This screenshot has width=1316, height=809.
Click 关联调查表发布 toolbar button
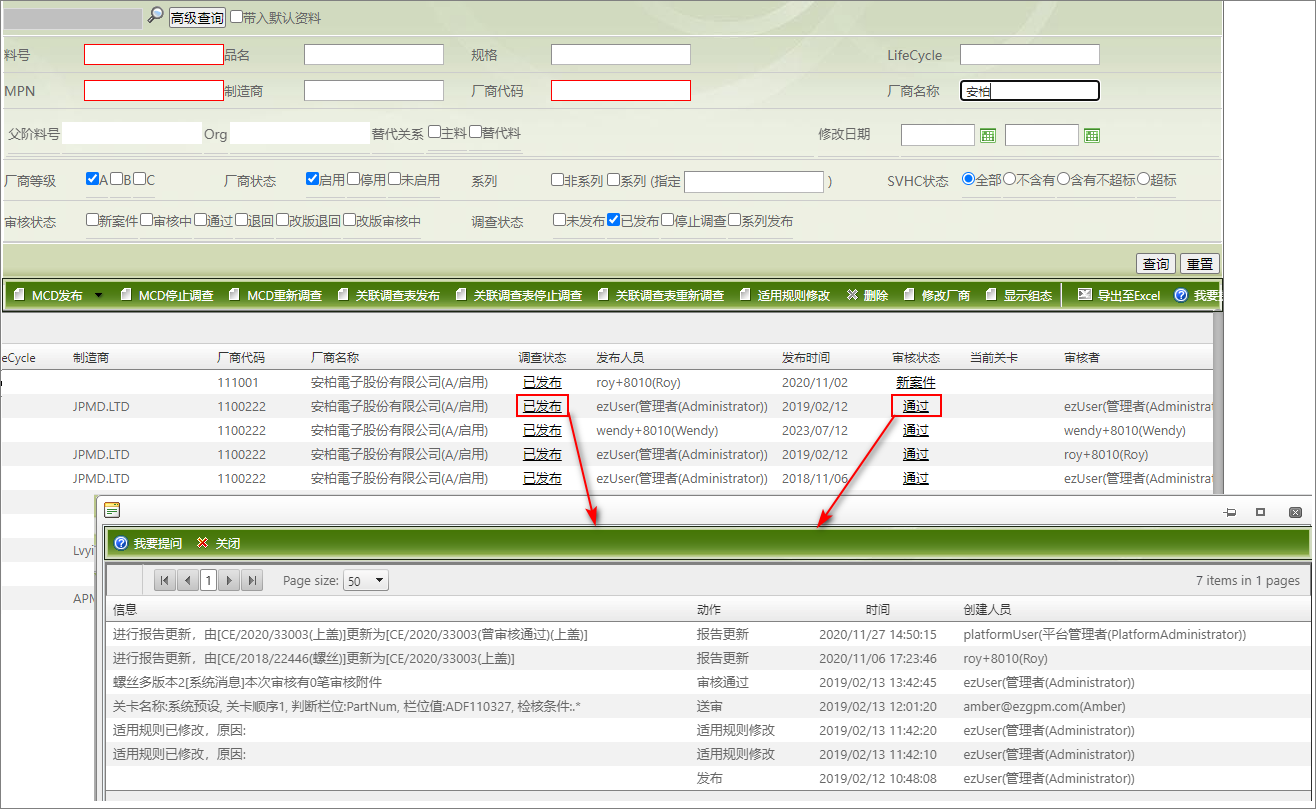(x=389, y=295)
